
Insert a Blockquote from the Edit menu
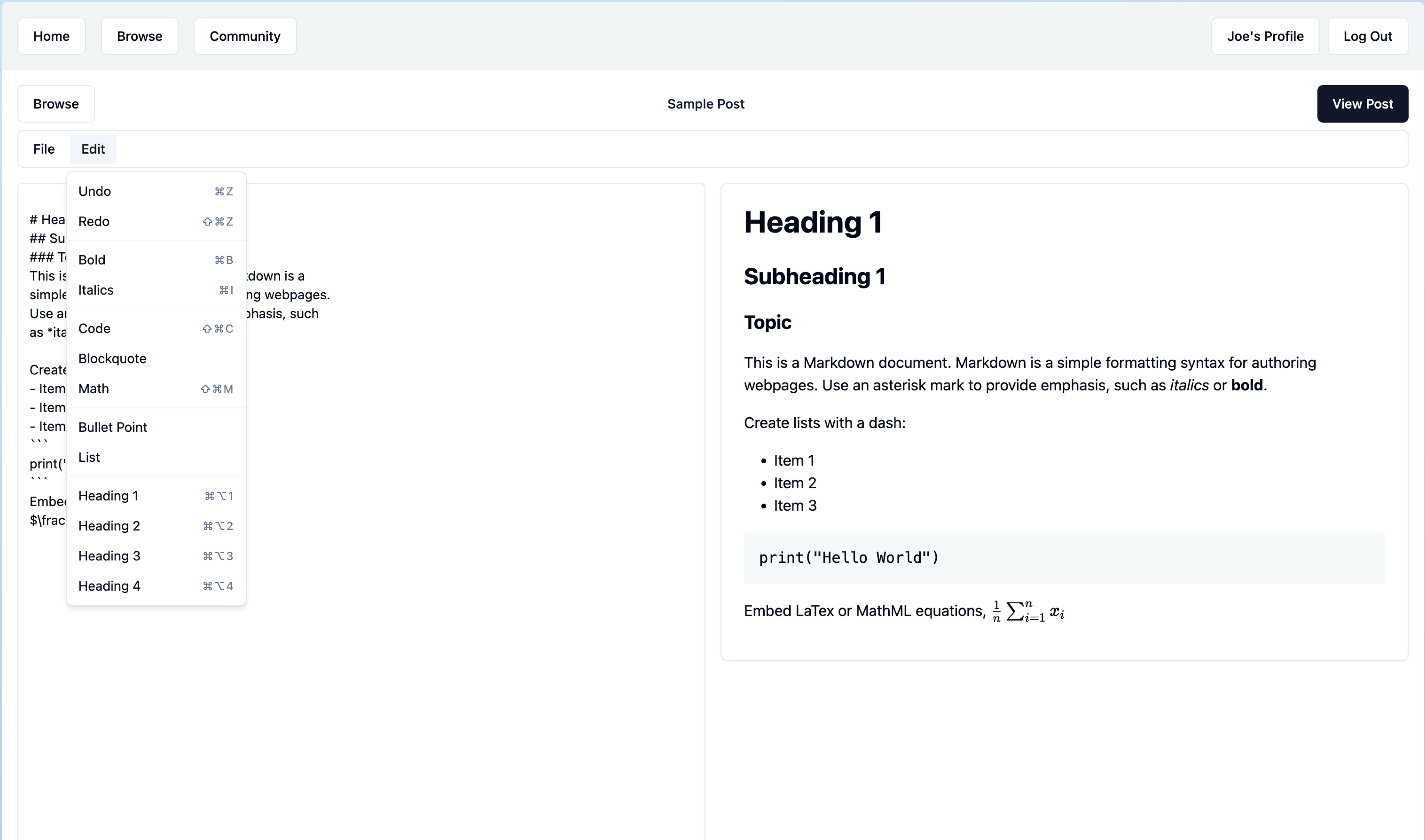click(x=156, y=358)
